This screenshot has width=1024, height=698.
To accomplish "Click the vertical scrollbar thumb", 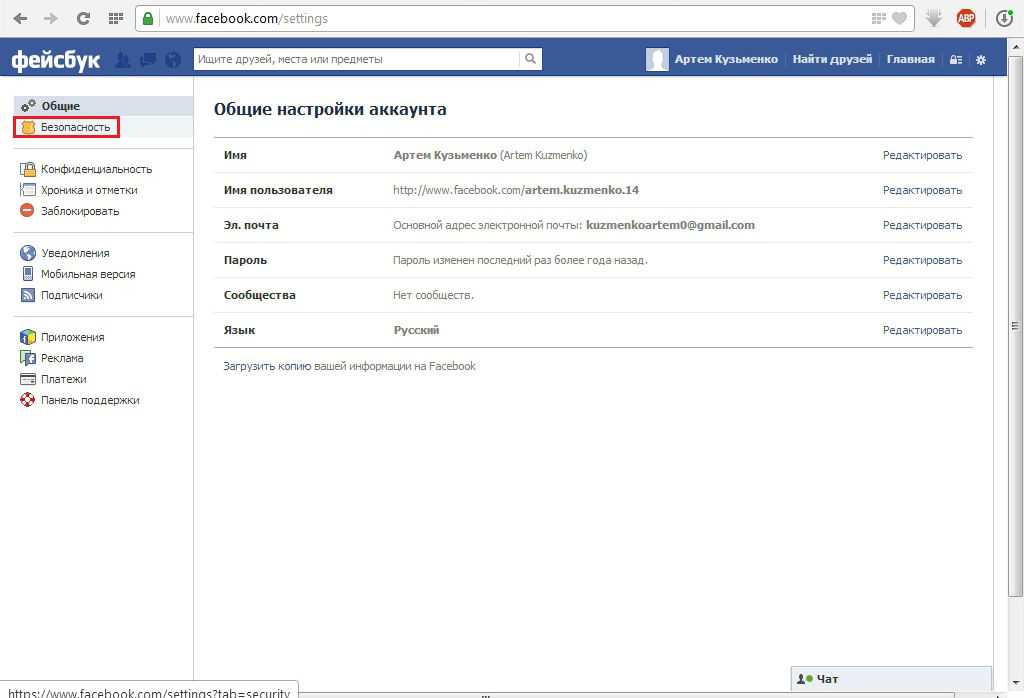I will tap(1016, 325).
